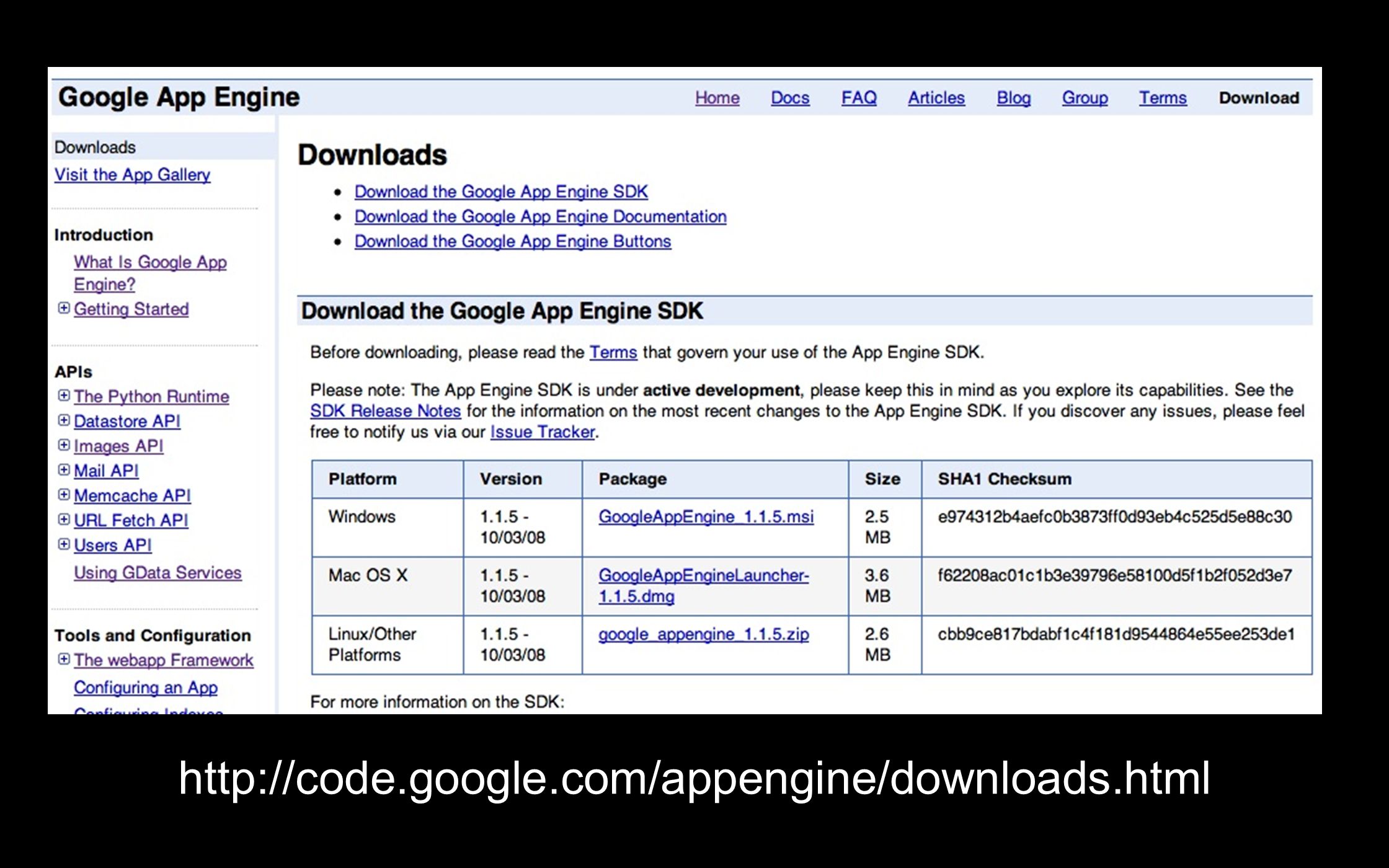This screenshot has width=1389, height=868.
Task: Expand the Memcache API node
Action: point(64,495)
